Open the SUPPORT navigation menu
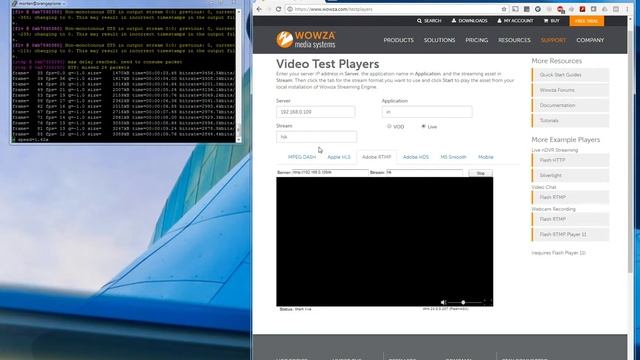Screen dimensions: 640x360 [553, 40]
